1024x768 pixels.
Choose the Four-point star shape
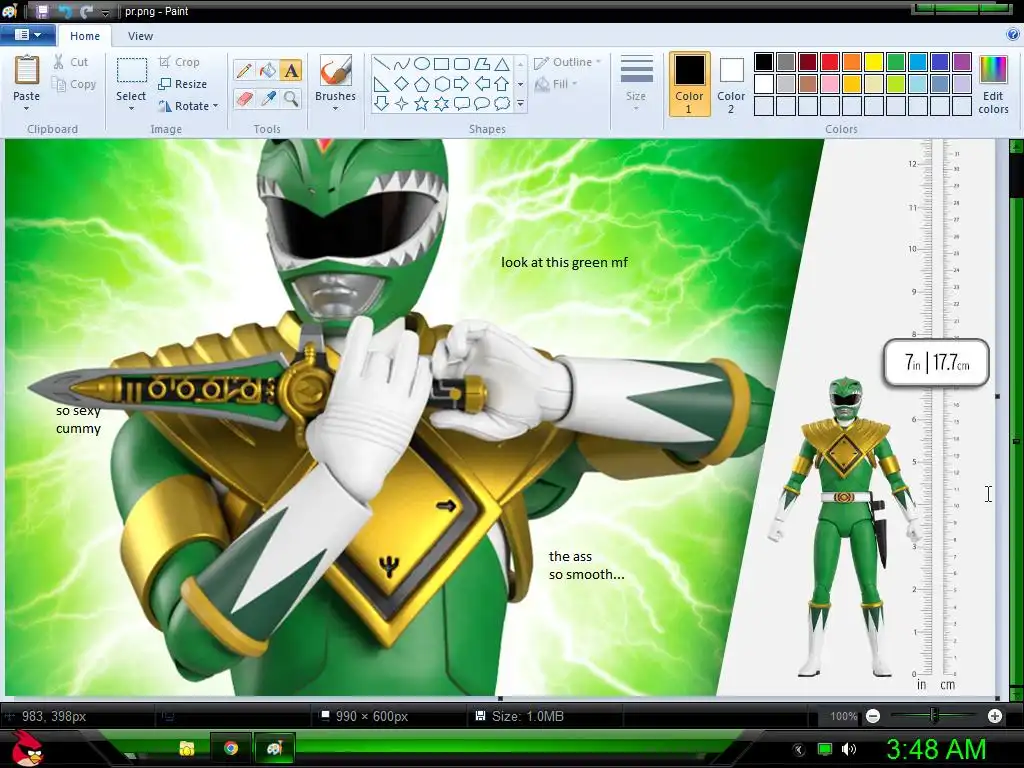pos(402,103)
